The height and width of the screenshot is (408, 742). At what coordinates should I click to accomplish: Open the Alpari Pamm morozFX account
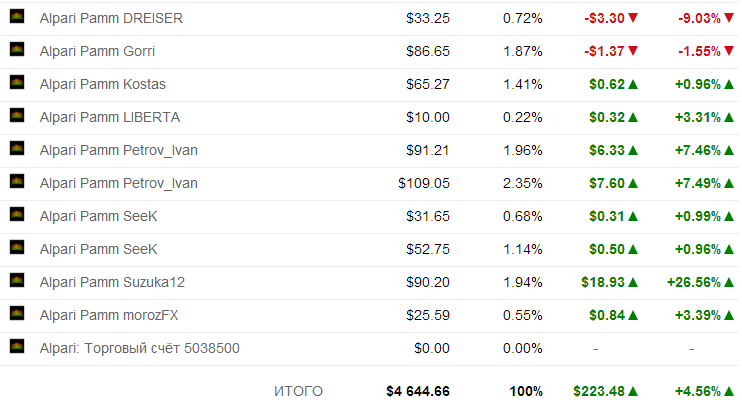109,315
